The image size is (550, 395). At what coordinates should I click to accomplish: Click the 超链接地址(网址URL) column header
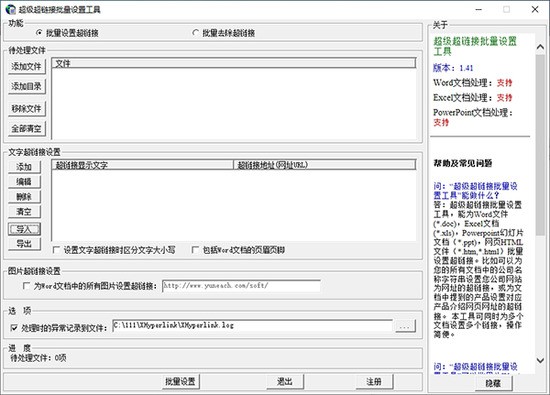coord(324,165)
